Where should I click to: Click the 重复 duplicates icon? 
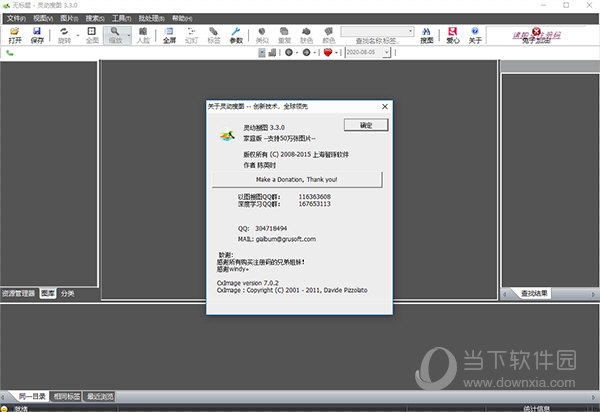pos(284,35)
